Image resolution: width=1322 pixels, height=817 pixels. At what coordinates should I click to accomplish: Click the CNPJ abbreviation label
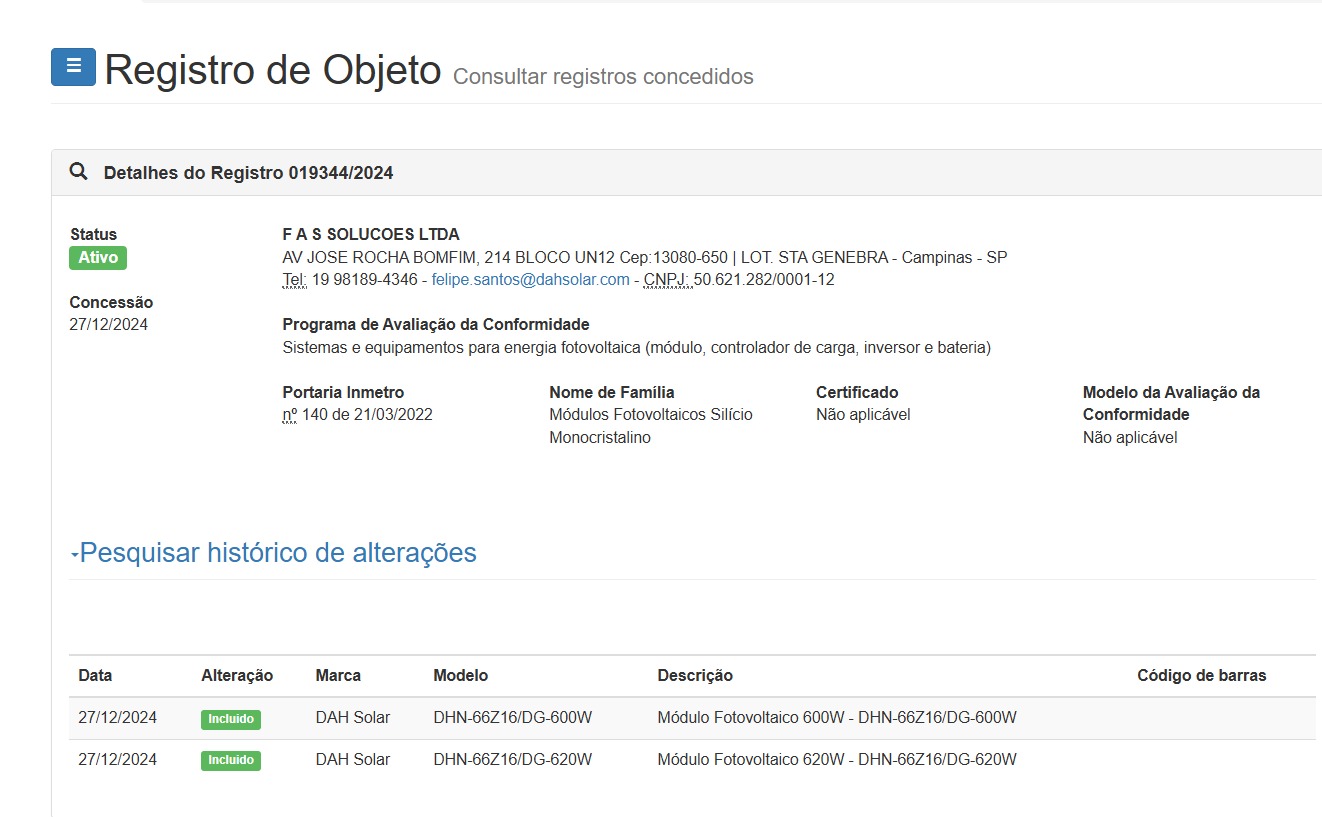pos(666,280)
